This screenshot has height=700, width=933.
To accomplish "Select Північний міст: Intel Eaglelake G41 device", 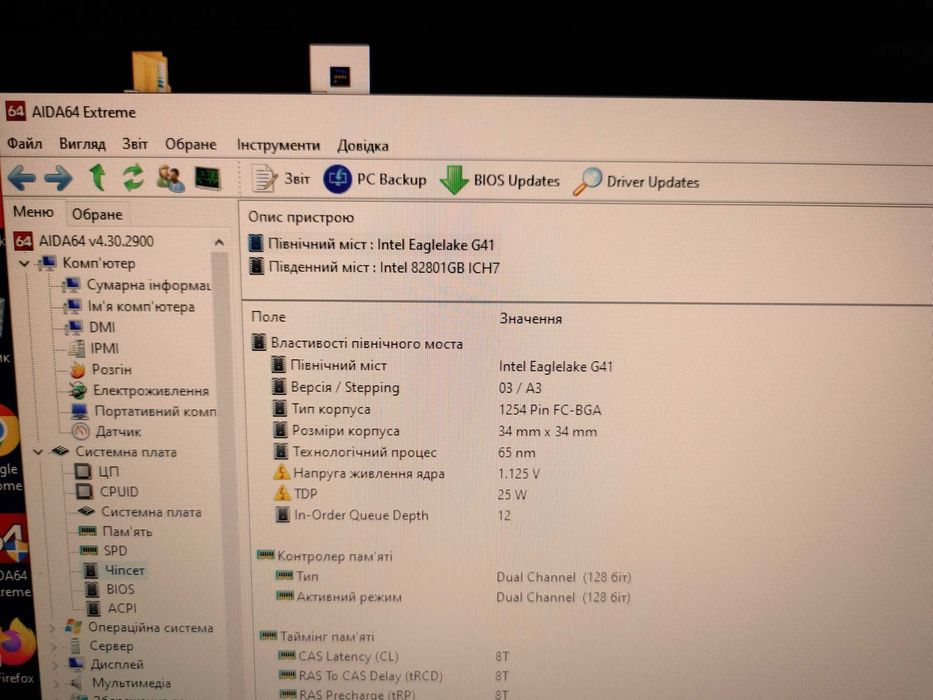I will (x=371, y=244).
